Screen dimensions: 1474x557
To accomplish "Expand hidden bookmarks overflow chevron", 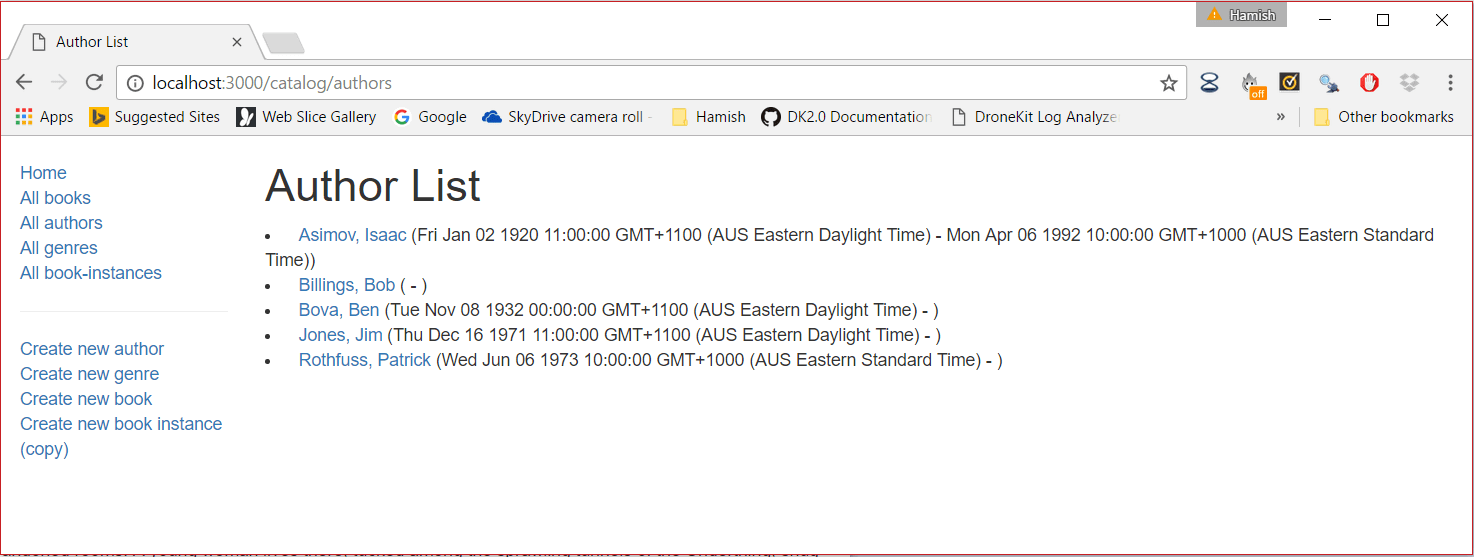I will point(1281,117).
